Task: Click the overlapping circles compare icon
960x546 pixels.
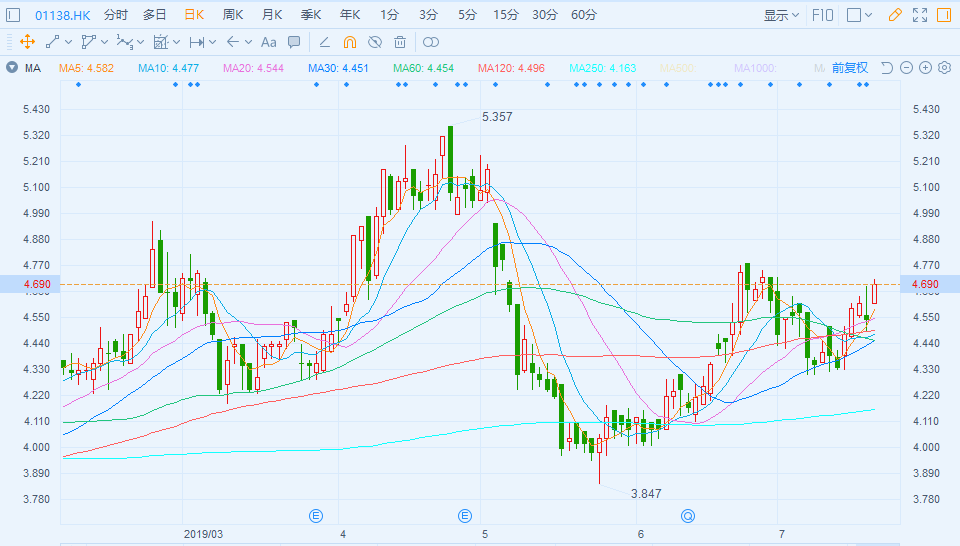Action: (431, 42)
